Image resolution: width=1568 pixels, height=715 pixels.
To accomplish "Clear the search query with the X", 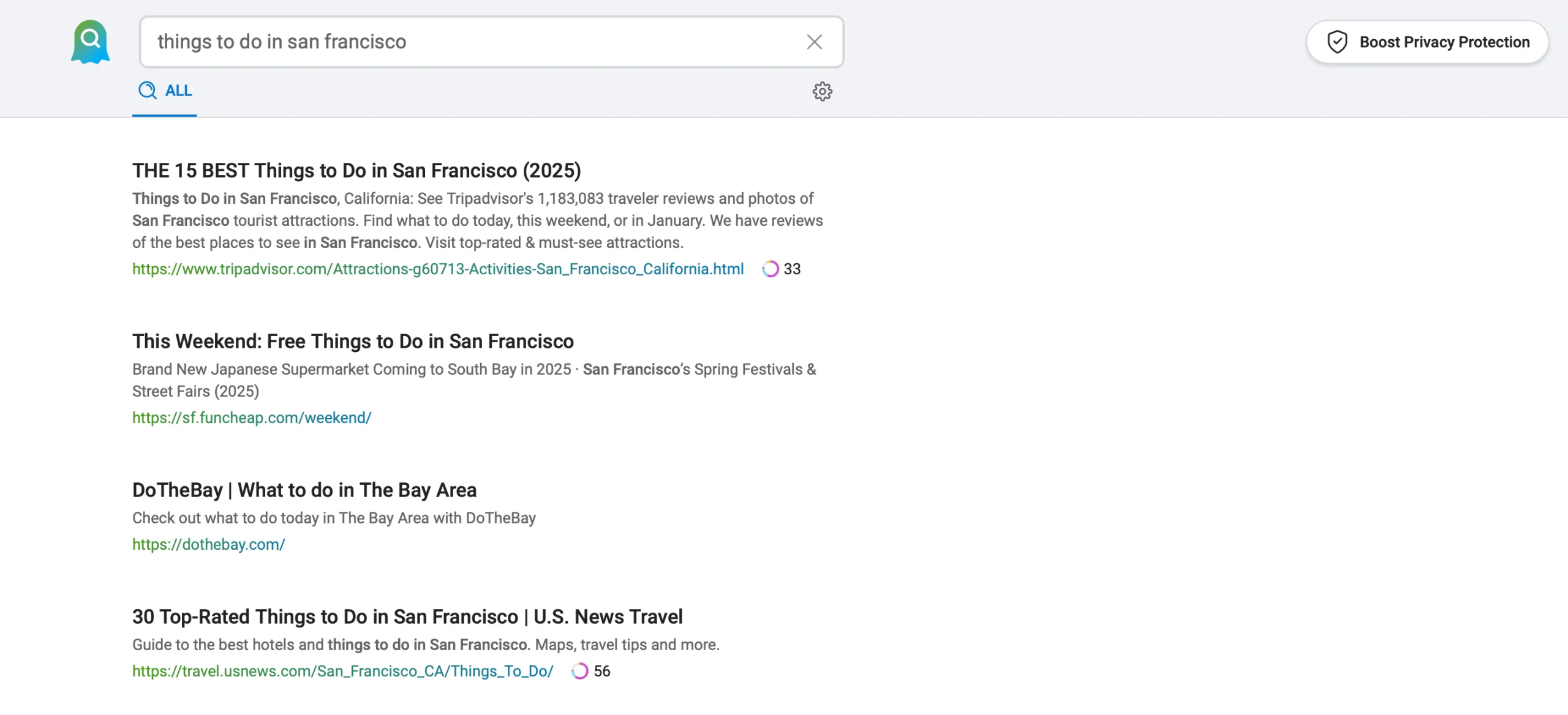I will click(x=814, y=42).
